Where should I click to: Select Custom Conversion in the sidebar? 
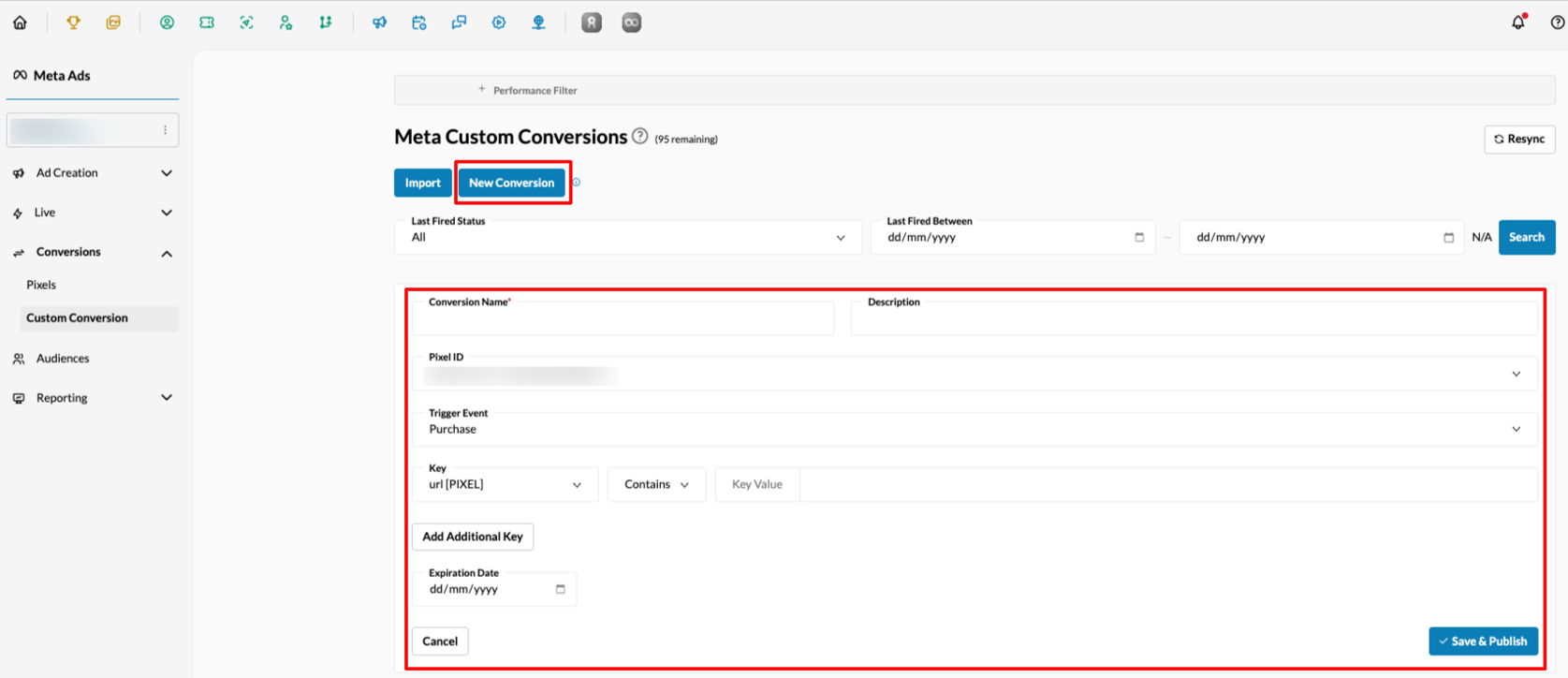click(99, 318)
